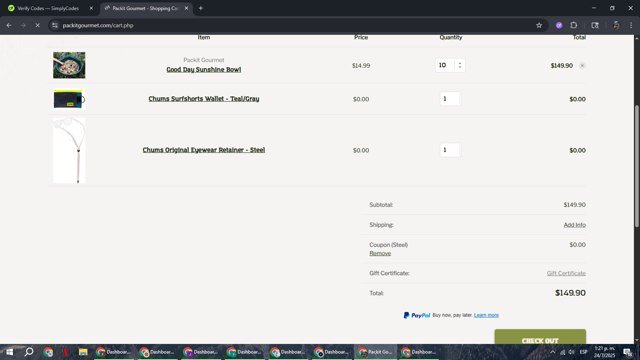640x360 pixels.
Task: Click the red app icon in taskbar
Action: [x=66, y=352]
